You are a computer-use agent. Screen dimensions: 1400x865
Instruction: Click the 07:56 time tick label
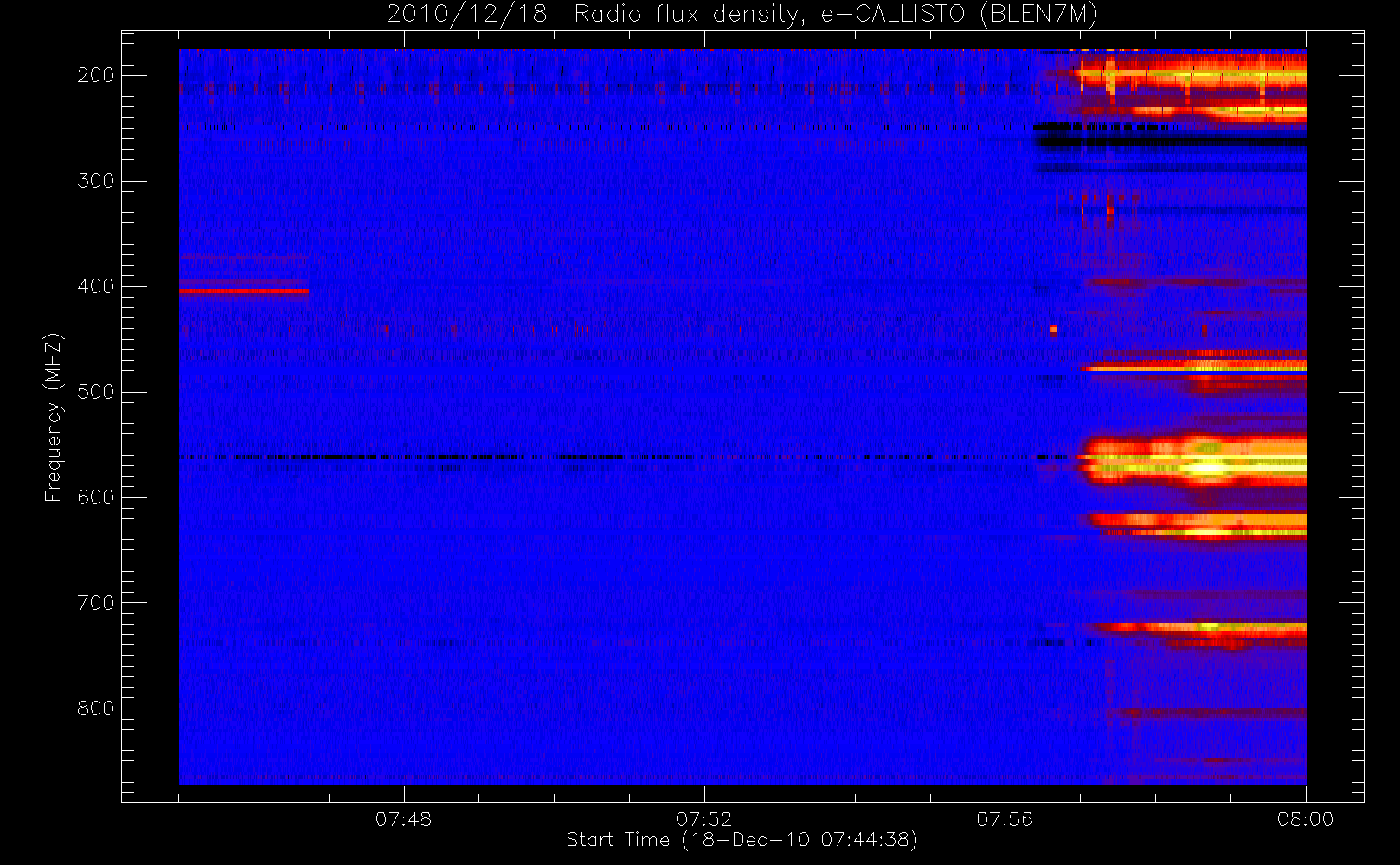pos(1005,819)
